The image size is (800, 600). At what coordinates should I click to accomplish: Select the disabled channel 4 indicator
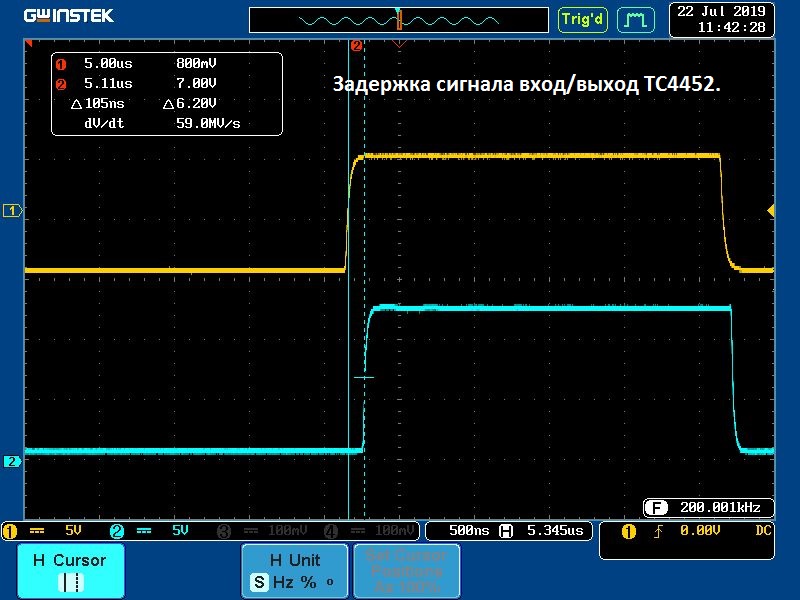coord(331,532)
